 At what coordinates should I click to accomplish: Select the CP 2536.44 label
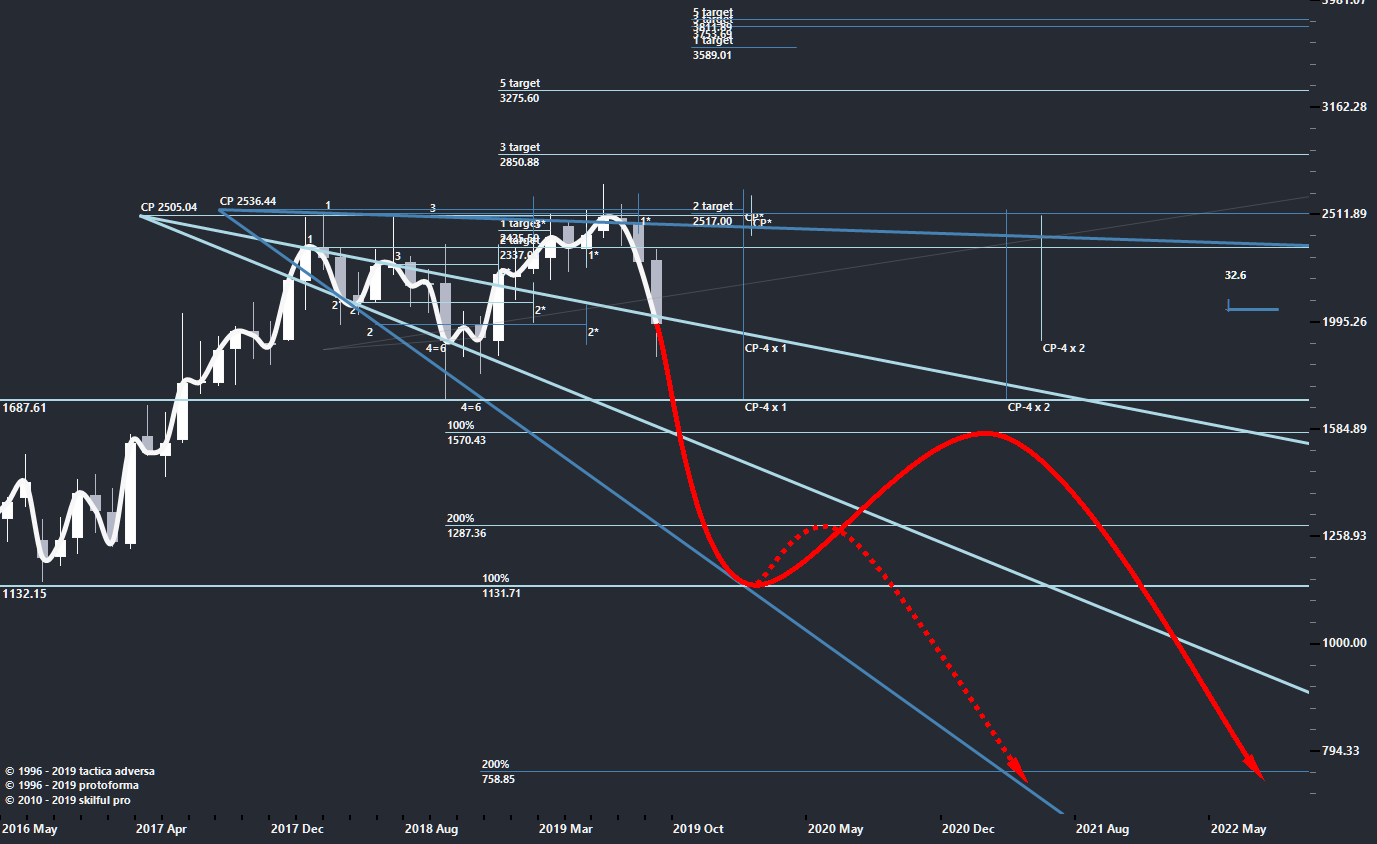click(247, 201)
